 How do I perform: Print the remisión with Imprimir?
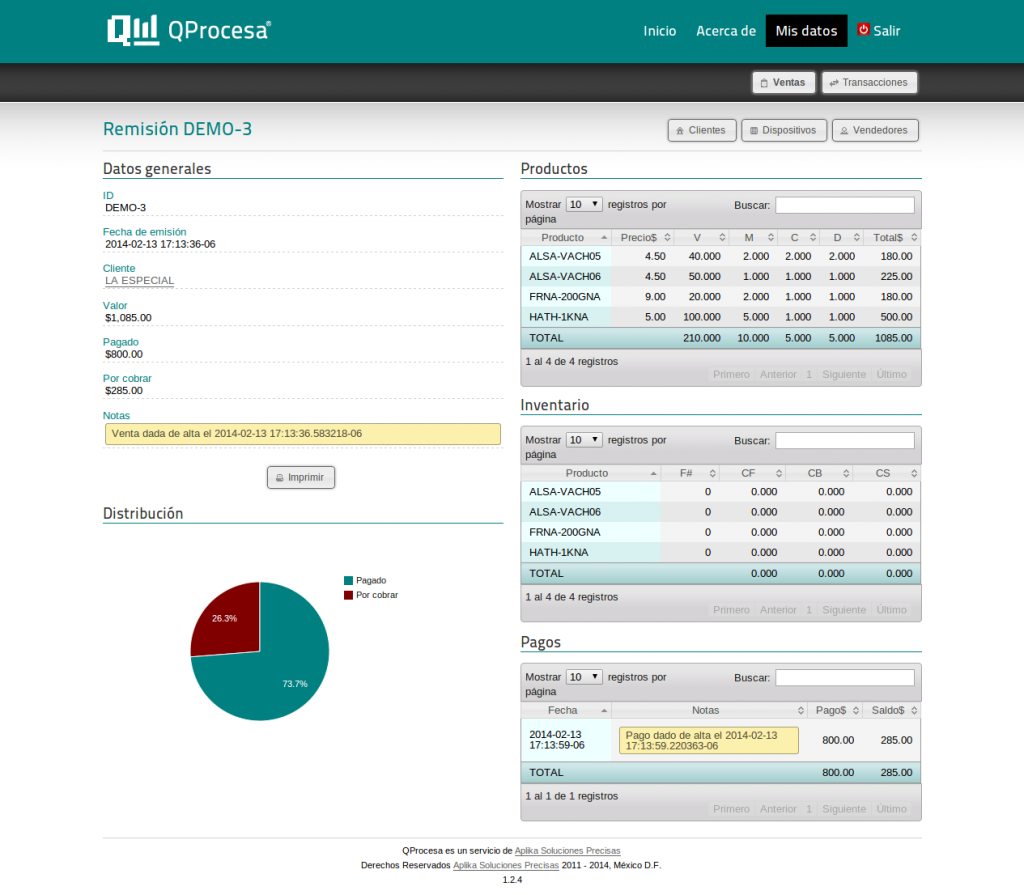(x=300, y=478)
